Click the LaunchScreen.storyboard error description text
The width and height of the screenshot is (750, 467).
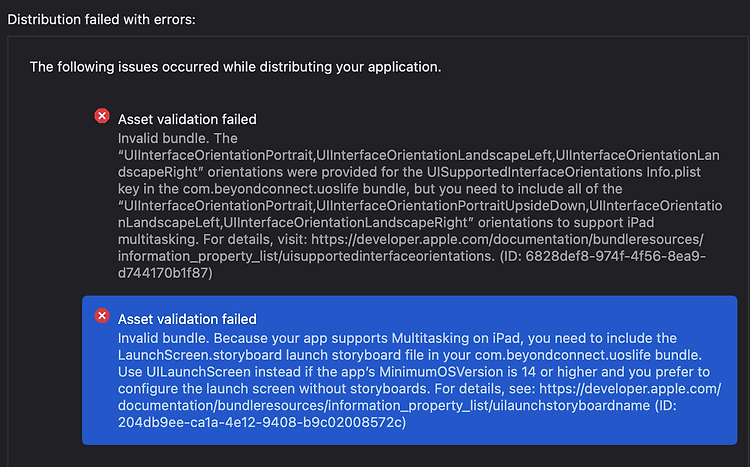point(419,380)
